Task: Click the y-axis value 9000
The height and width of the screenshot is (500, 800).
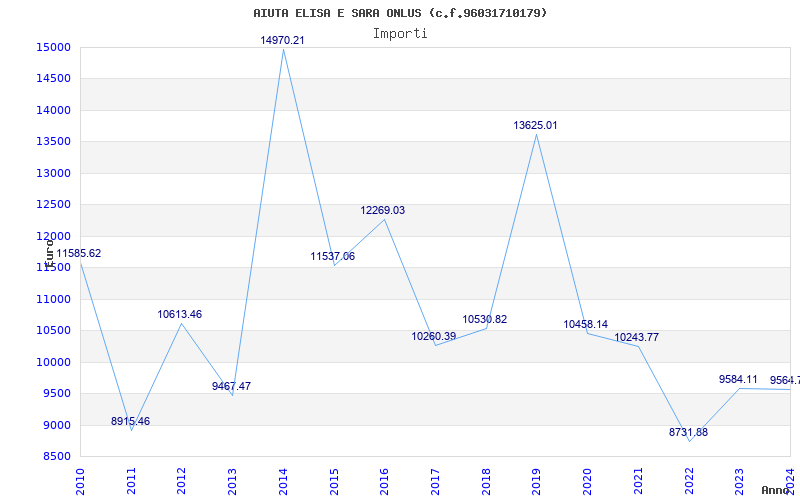Action: (x=56, y=425)
